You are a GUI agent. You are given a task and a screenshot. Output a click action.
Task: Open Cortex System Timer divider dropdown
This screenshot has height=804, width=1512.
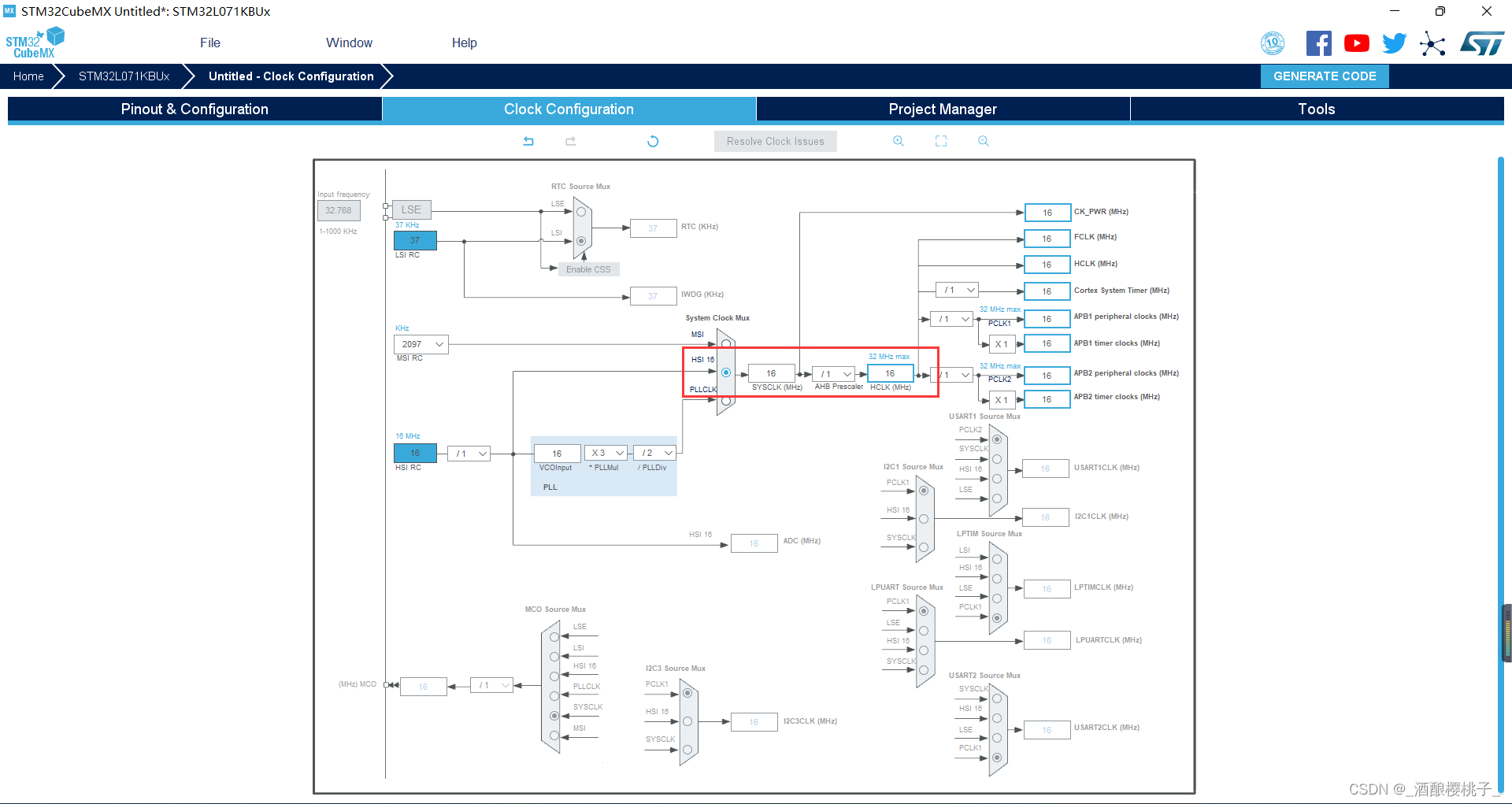point(957,290)
